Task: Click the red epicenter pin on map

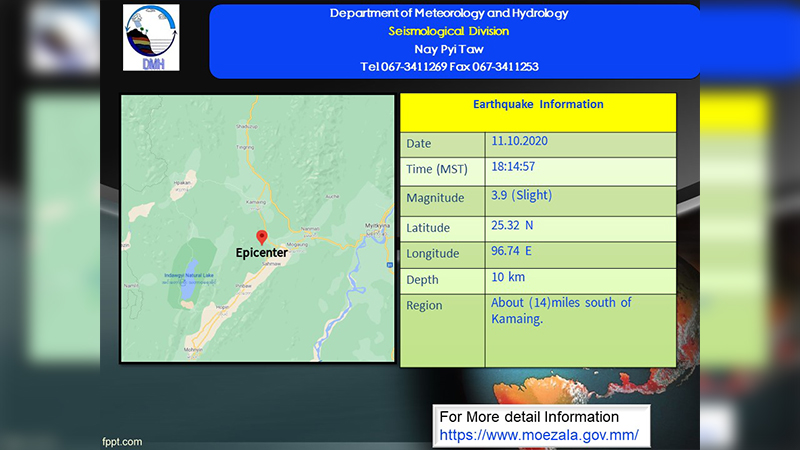Action: coord(262,237)
